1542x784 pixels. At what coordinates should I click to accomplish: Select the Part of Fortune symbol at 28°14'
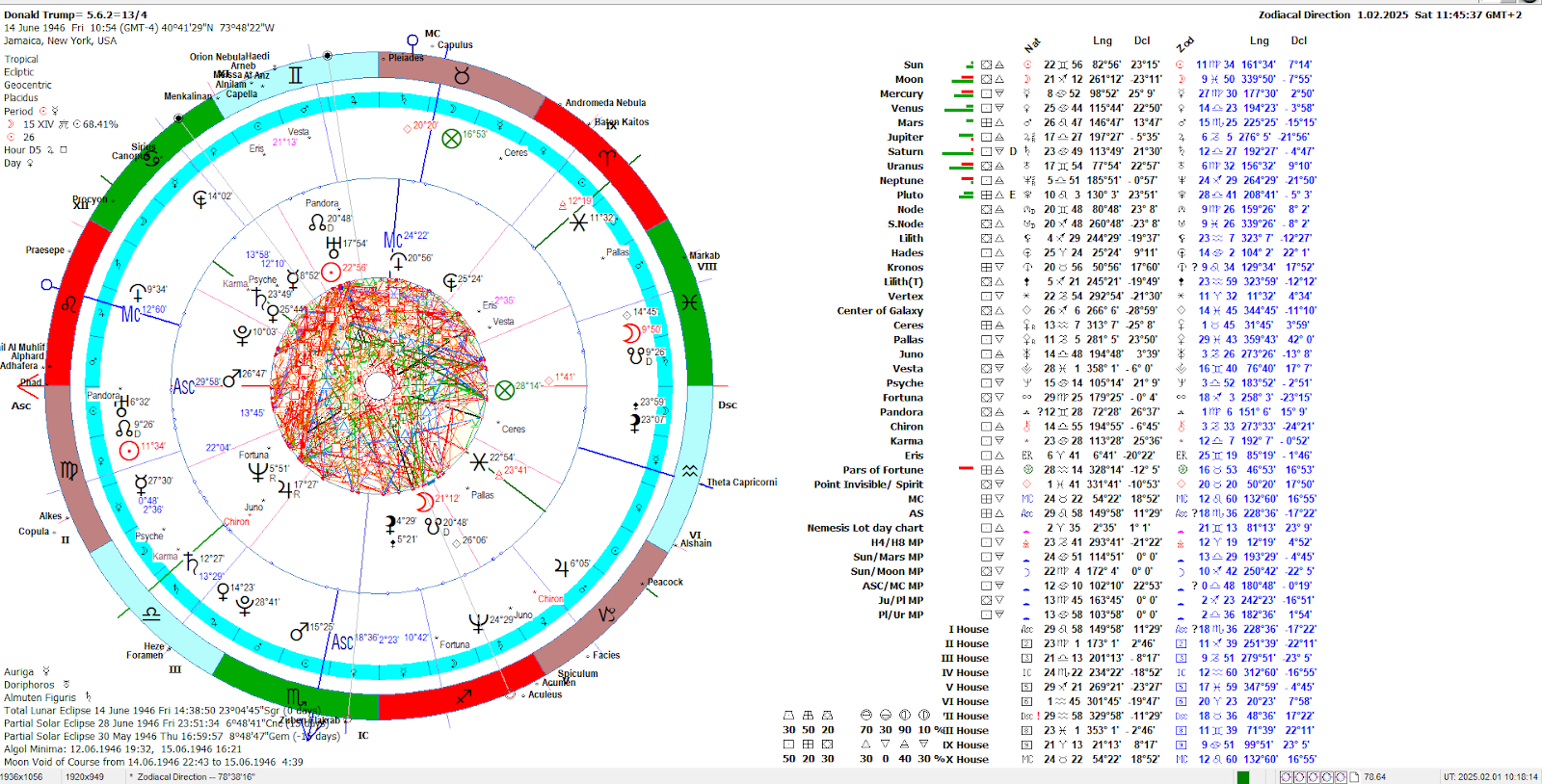point(504,390)
